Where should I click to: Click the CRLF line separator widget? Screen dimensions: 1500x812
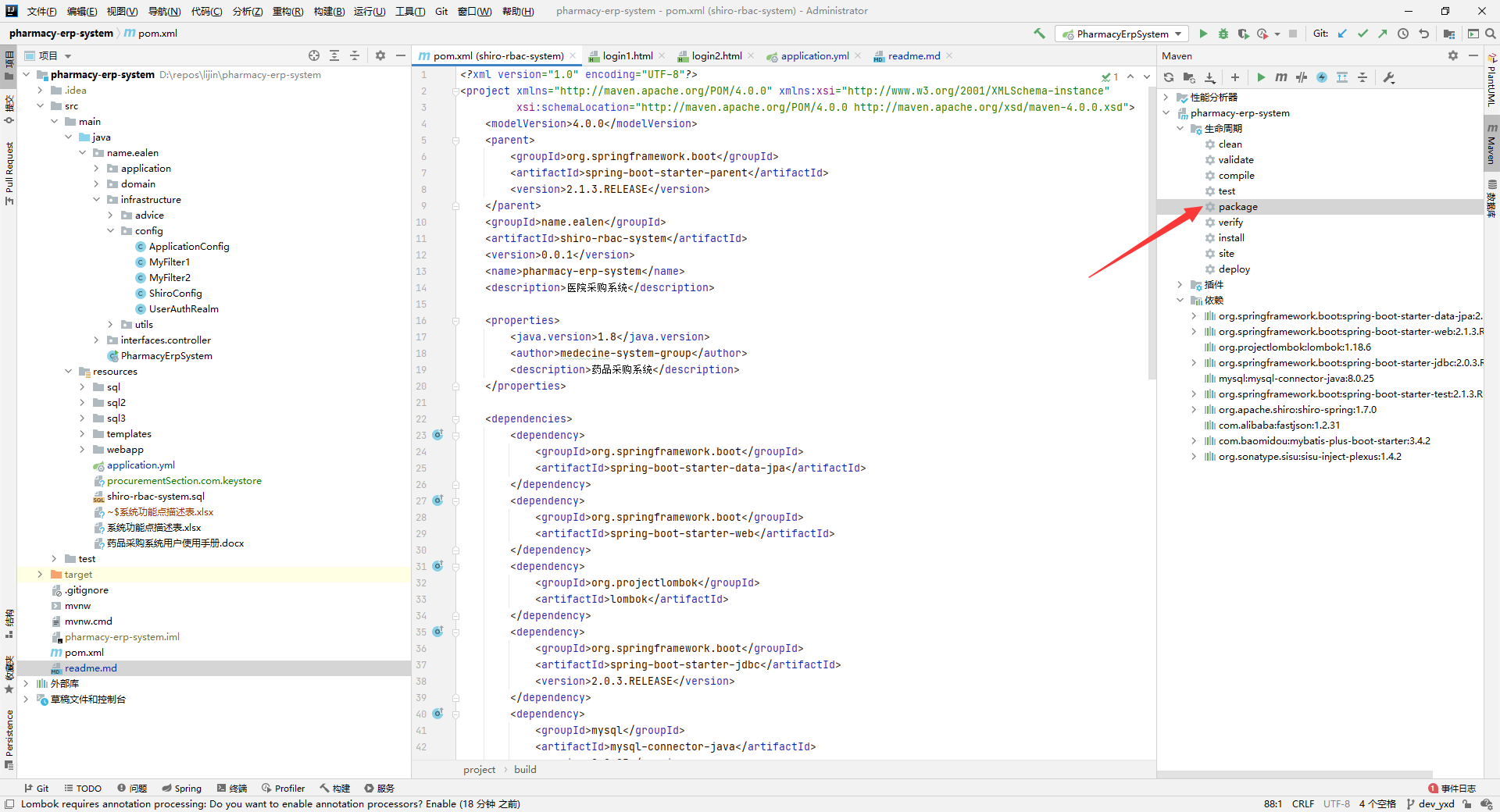(1303, 804)
